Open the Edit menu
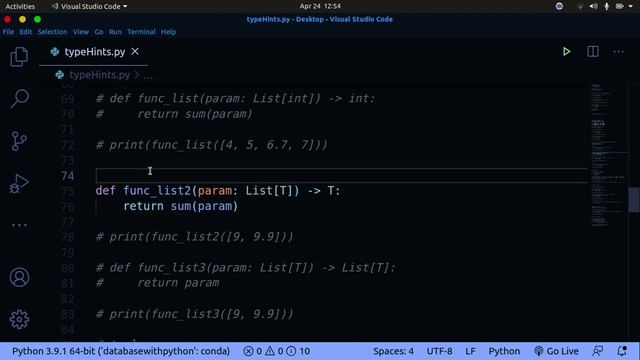Image resolution: width=640 pixels, height=360 pixels. point(26,32)
